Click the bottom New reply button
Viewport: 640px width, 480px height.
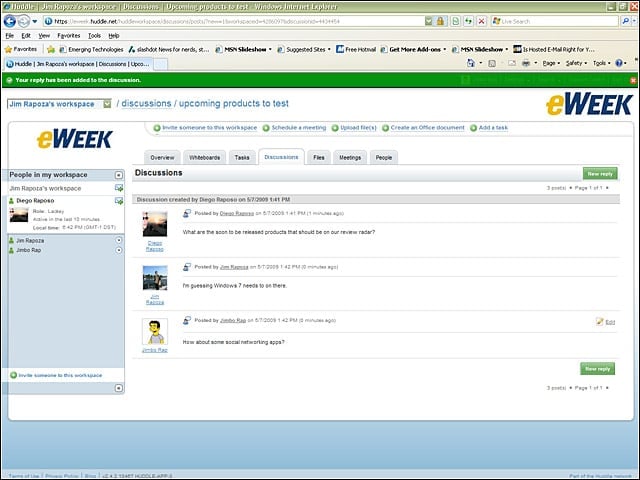click(x=598, y=369)
